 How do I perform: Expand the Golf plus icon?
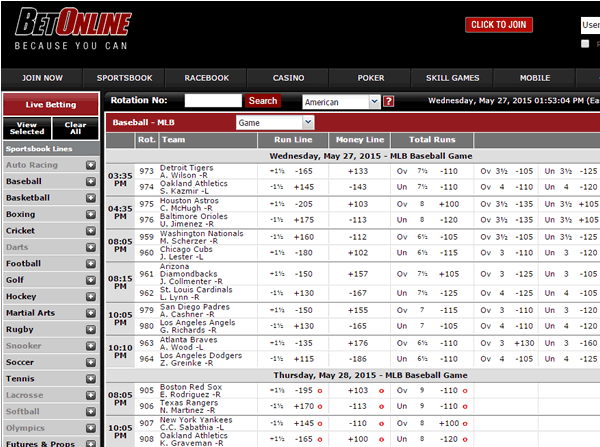click(91, 280)
